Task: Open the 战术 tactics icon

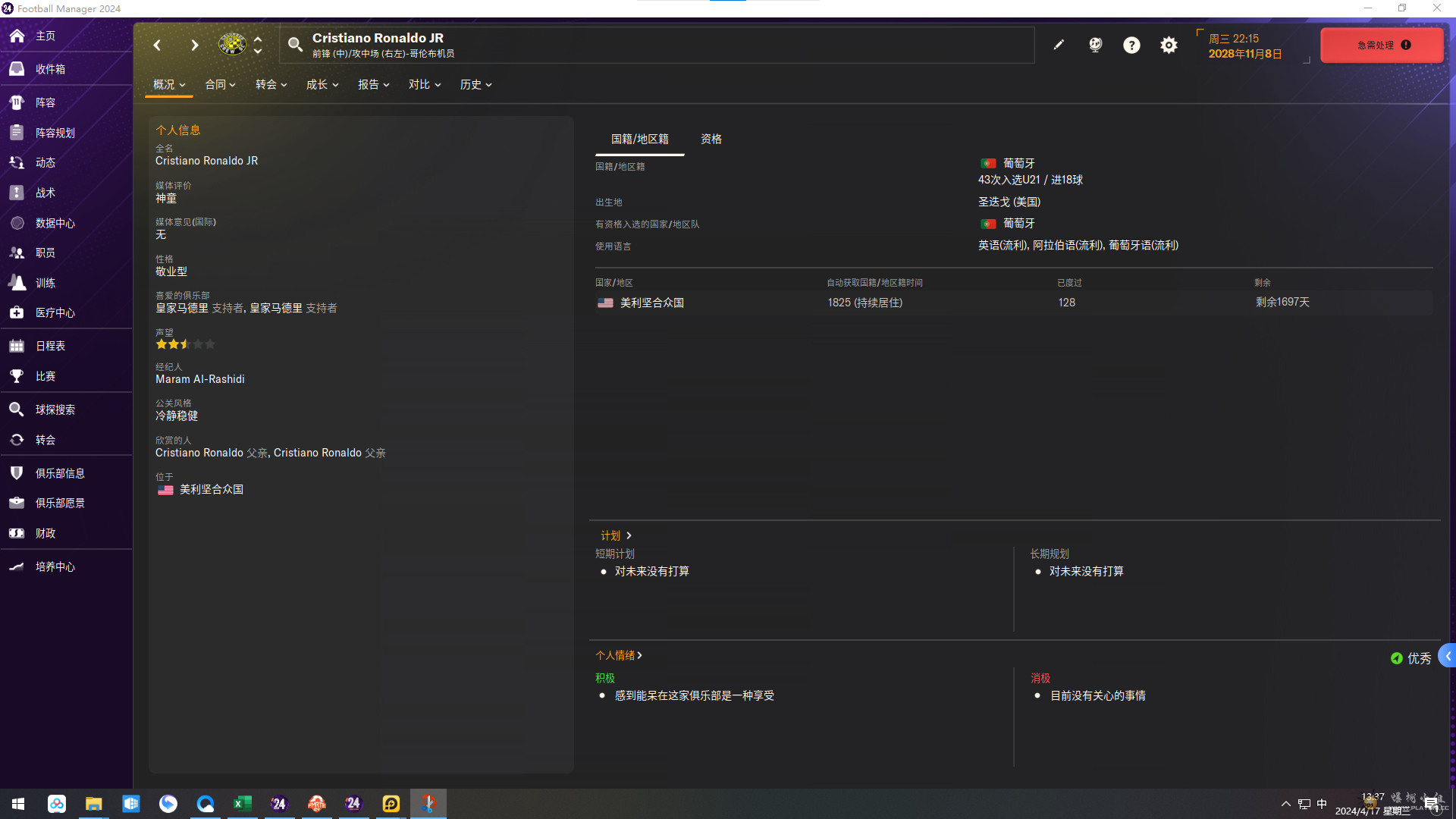Action: point(17,193)
